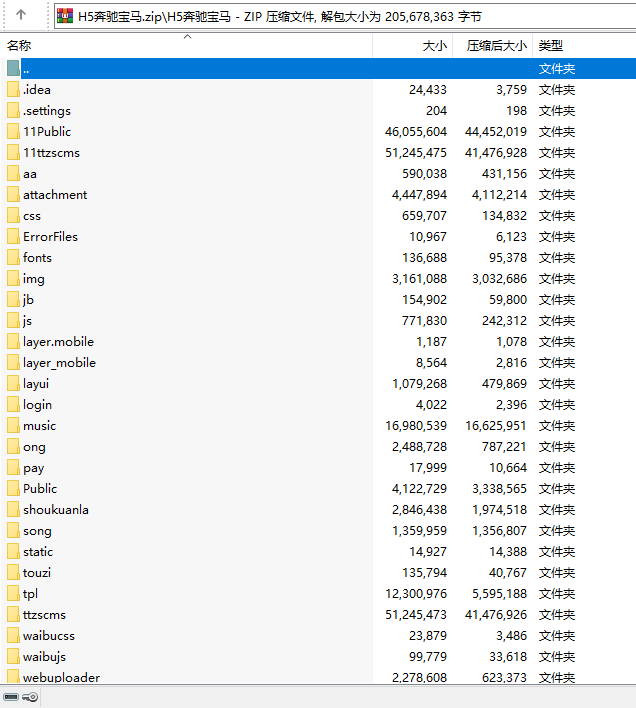Sort by 压缩后大小 column header
The height and width of the screenshot is (708, 636).
497,46
